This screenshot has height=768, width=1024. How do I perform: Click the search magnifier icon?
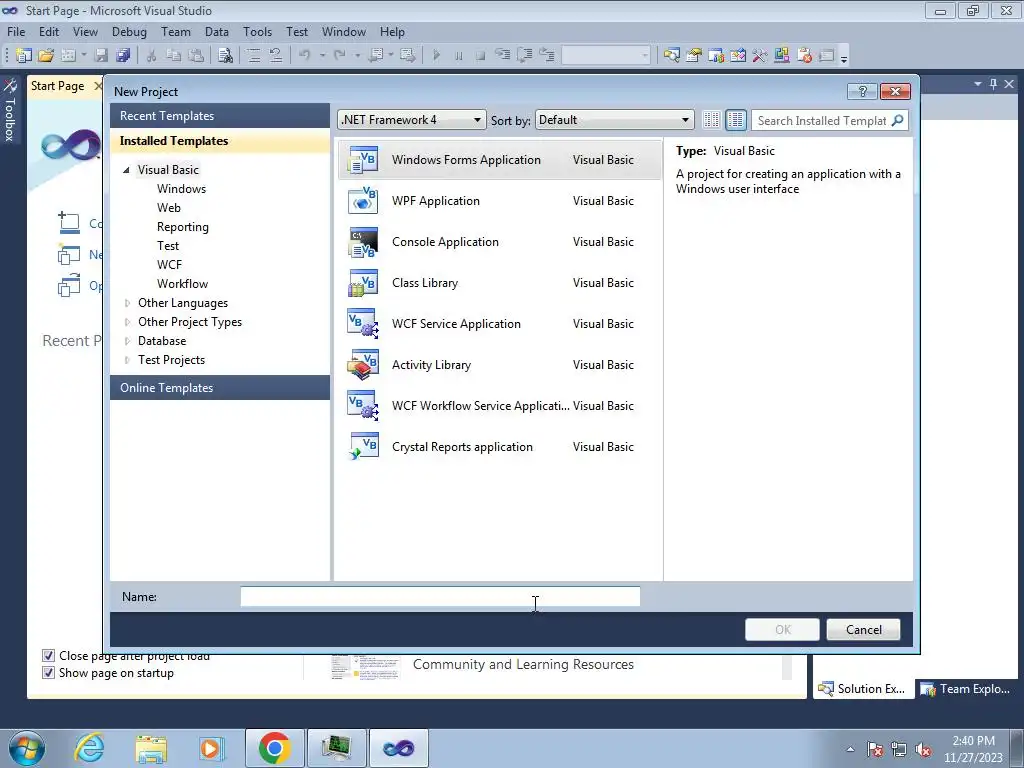pos(898,120)
